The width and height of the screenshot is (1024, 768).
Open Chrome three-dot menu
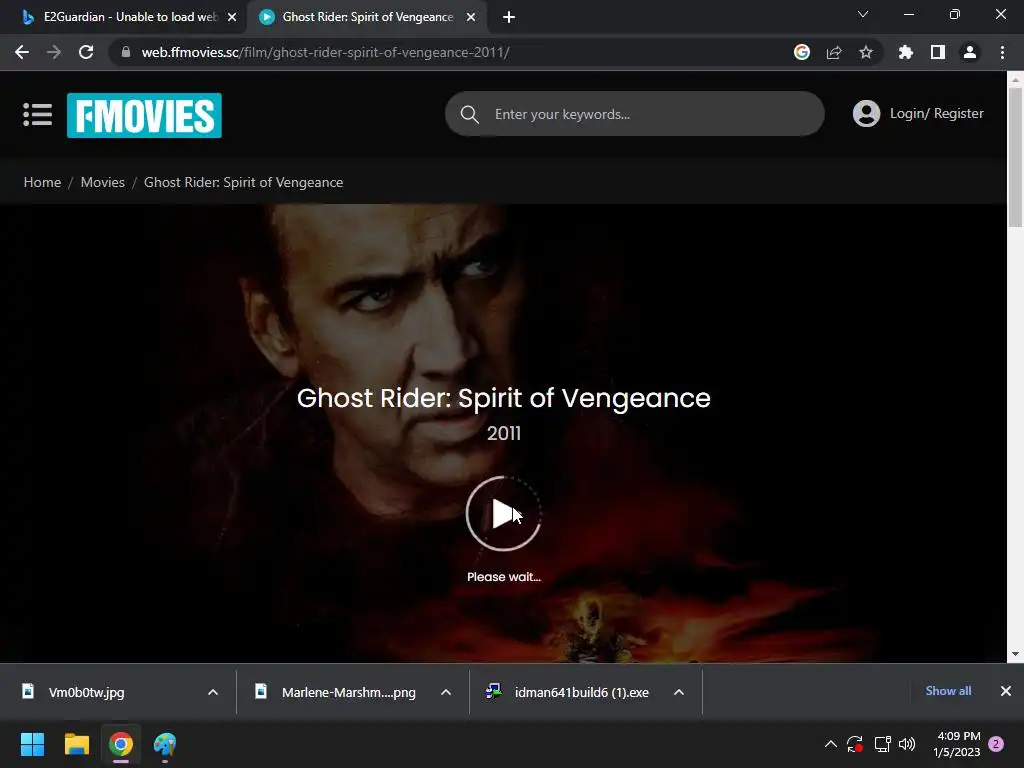coord(1002,52)
